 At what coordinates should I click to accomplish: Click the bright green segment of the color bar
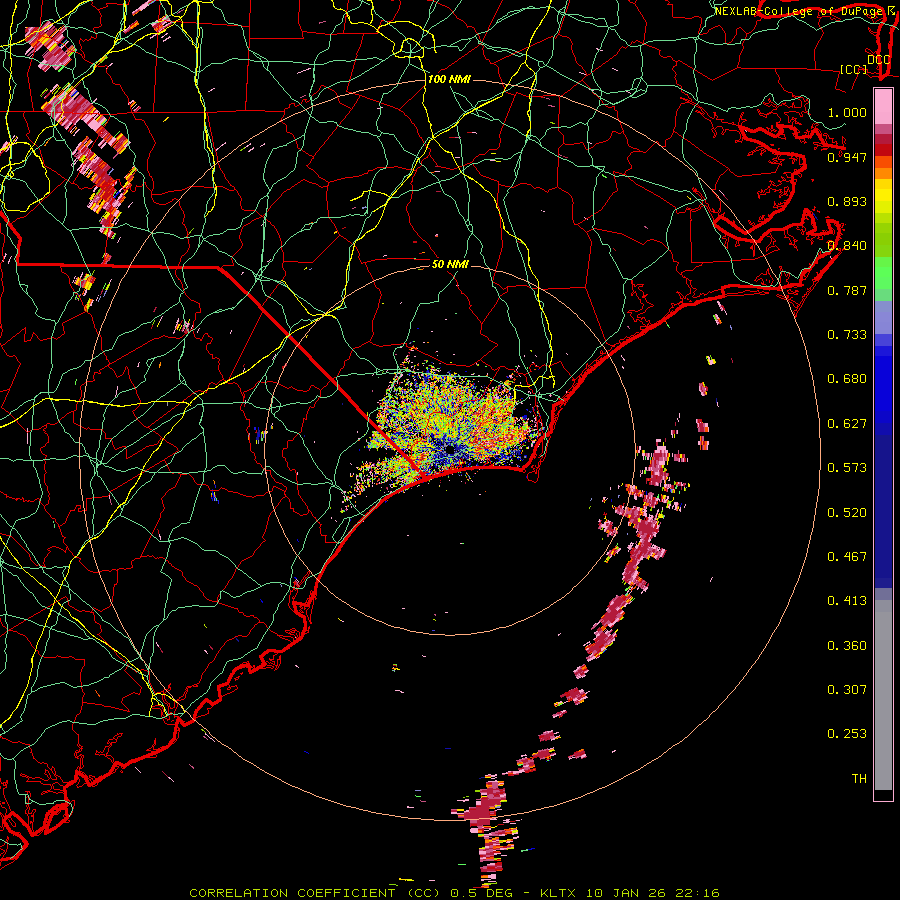pos(883,273)
